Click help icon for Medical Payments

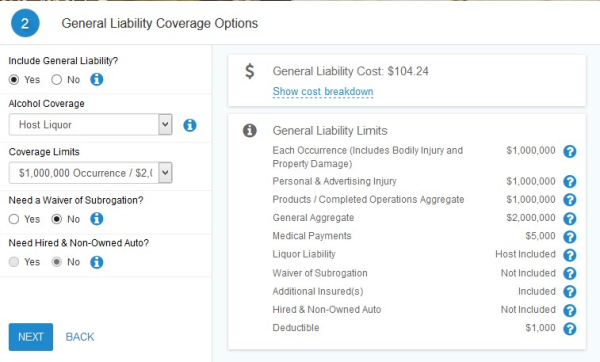click(570, 237)
